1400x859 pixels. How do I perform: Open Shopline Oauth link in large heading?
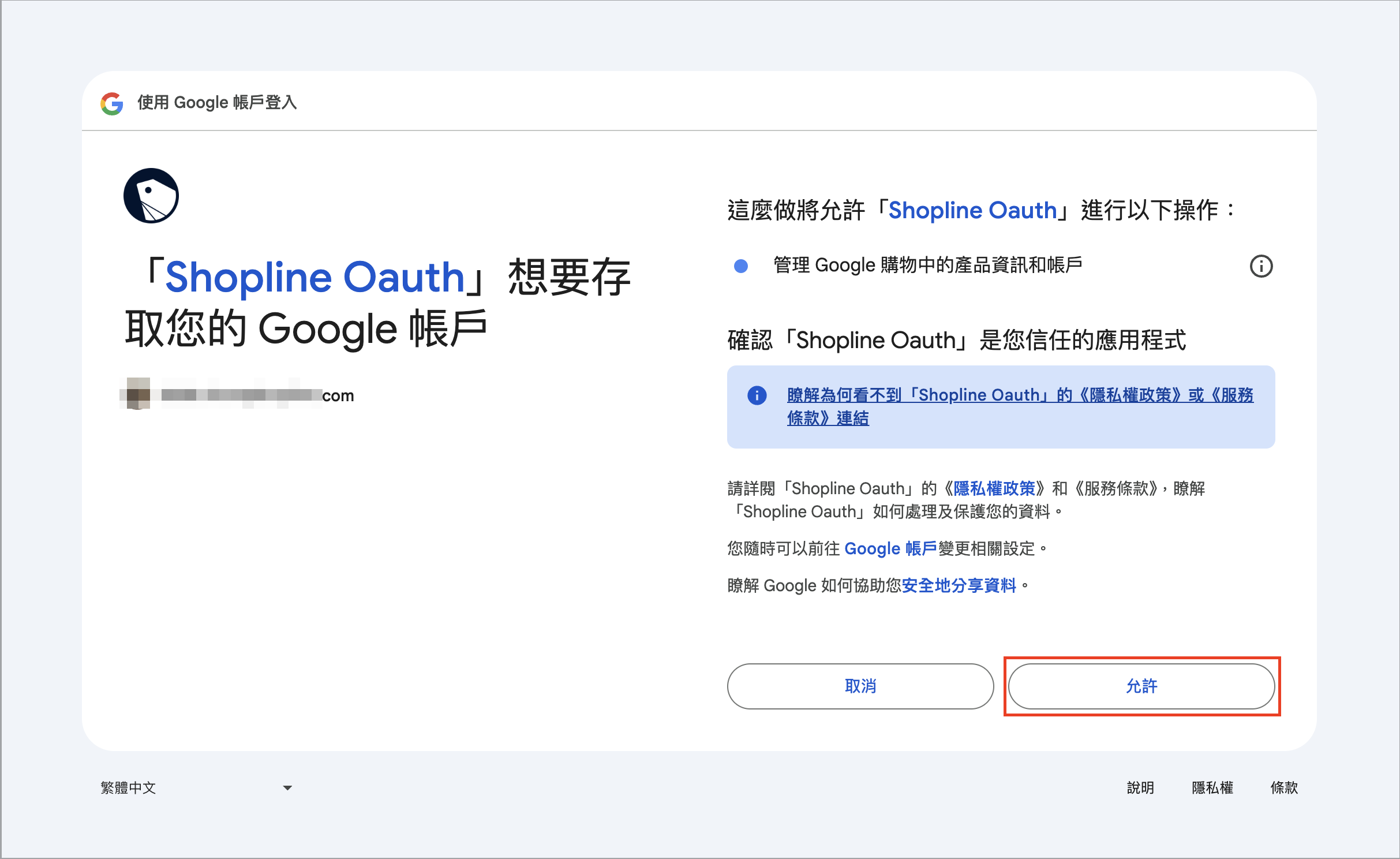[x=315, y=278]
